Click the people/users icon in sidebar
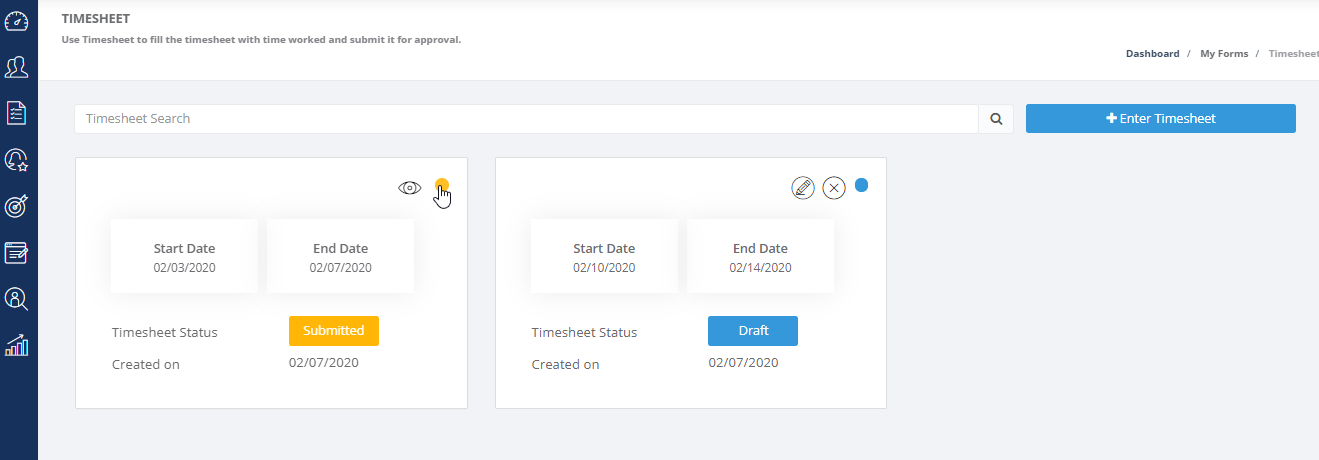1319x460 pixels. click(x=17, y=67)
